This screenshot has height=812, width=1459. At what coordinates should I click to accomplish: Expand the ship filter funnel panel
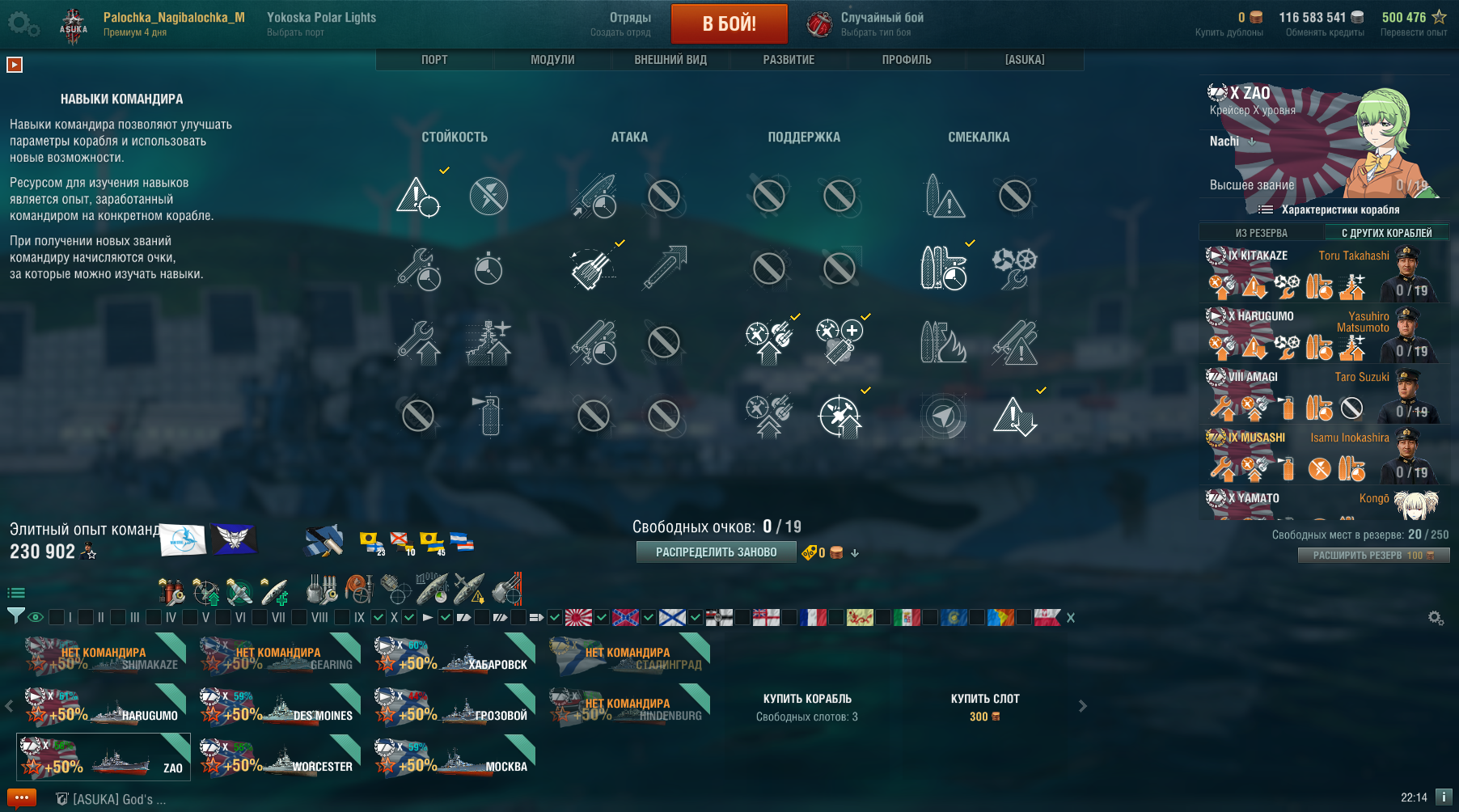(x=15, y=616)
